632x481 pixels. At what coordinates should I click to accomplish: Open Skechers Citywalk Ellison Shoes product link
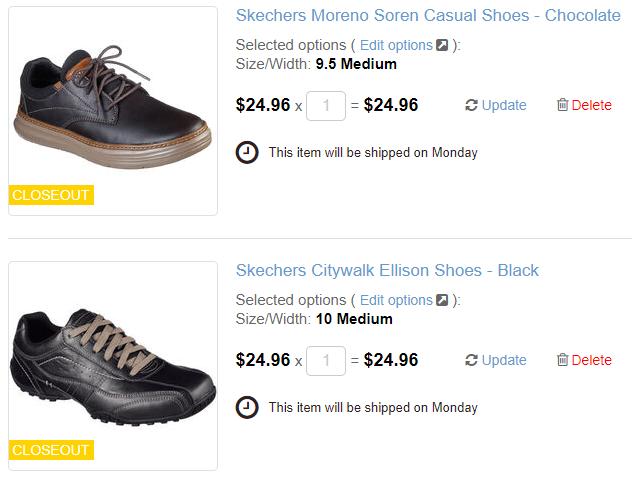click(387, 270)
